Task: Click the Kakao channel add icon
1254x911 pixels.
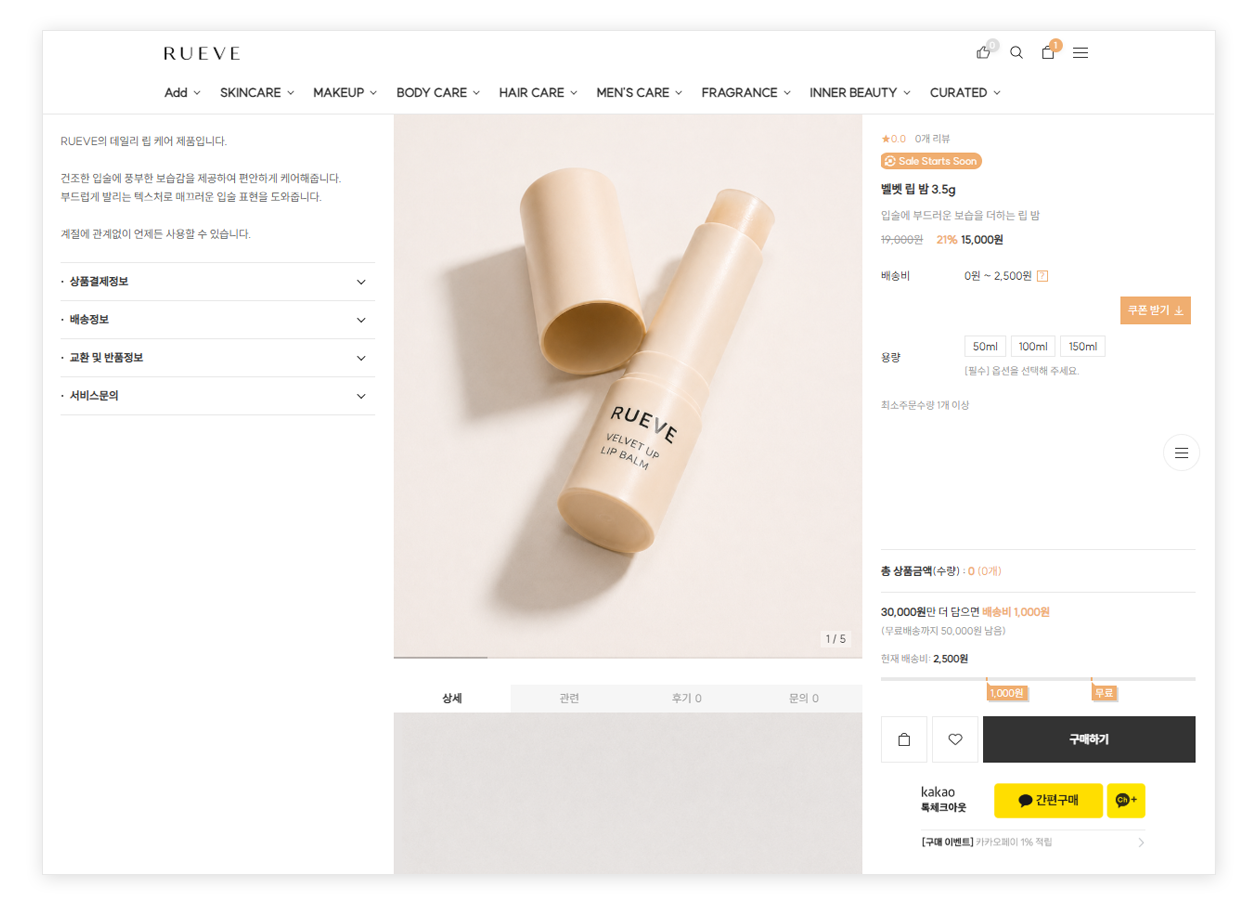Action: click(x=1126, y=800)
